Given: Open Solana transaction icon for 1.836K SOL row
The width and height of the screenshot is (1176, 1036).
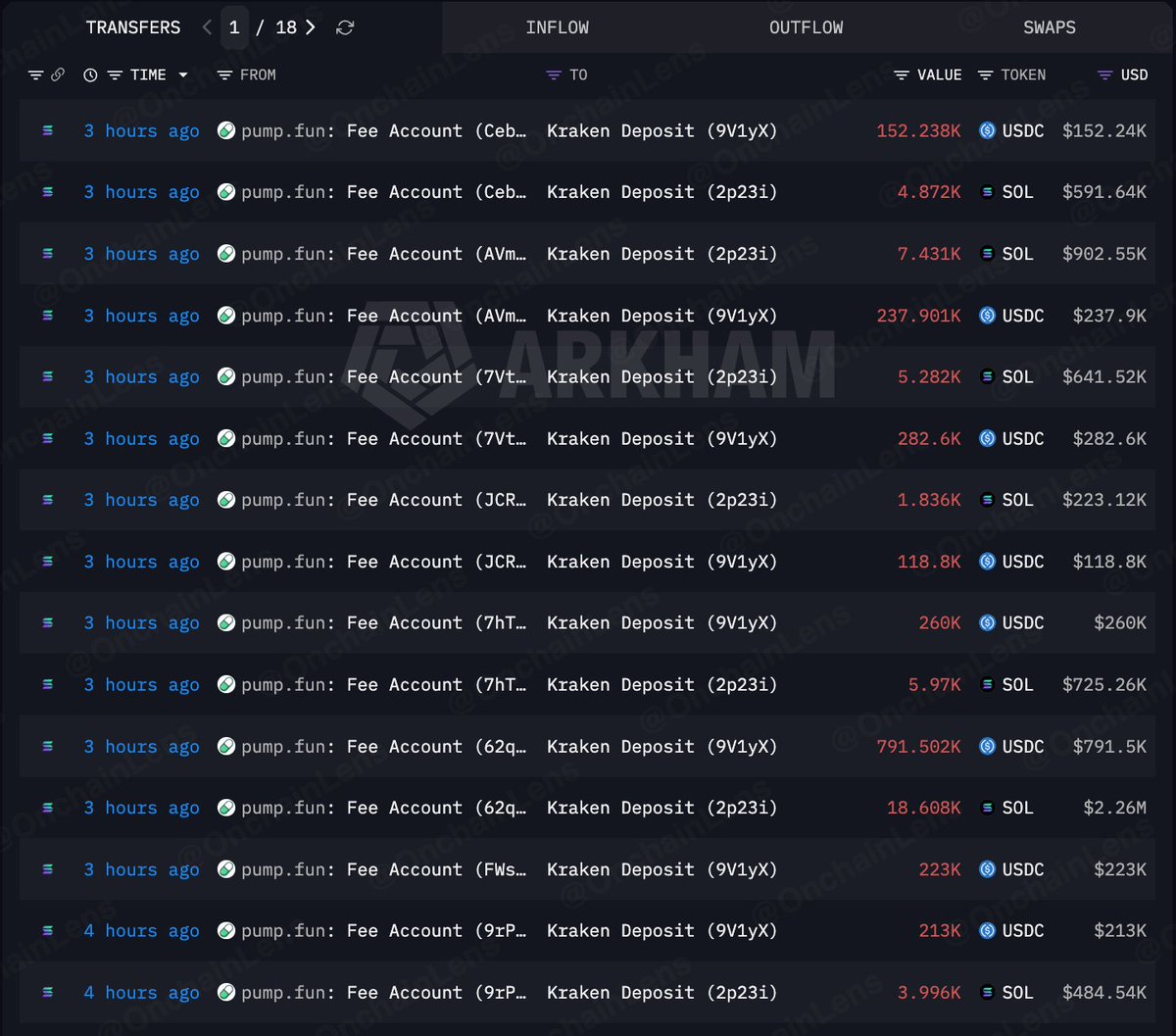Looking at the screenshot, I should point(48,500).
